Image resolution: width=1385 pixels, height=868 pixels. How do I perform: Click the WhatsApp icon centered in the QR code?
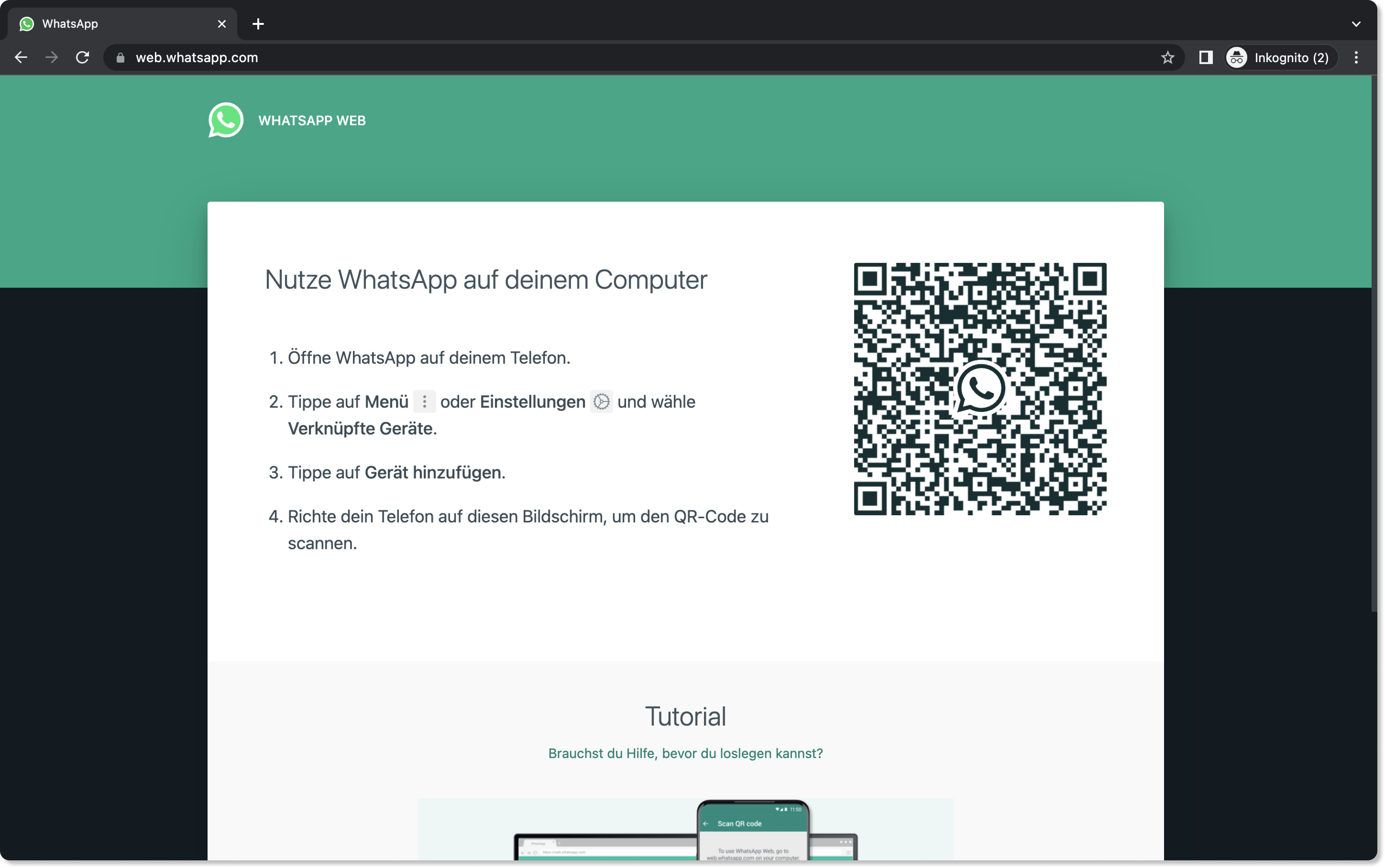[980, 388]
